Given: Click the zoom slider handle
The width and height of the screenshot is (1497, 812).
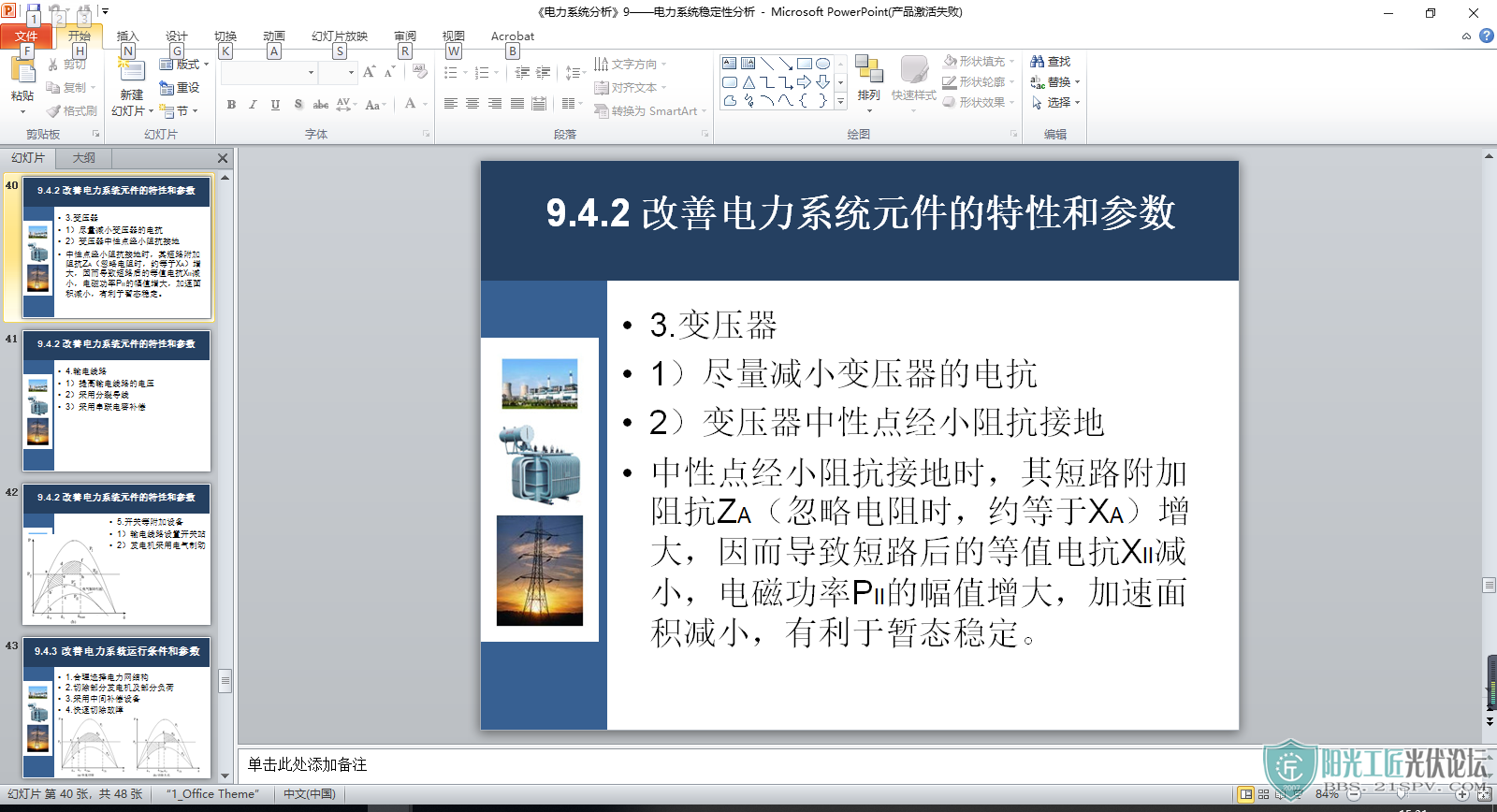Looking at the screenshot, I should tap(1401, 794).
